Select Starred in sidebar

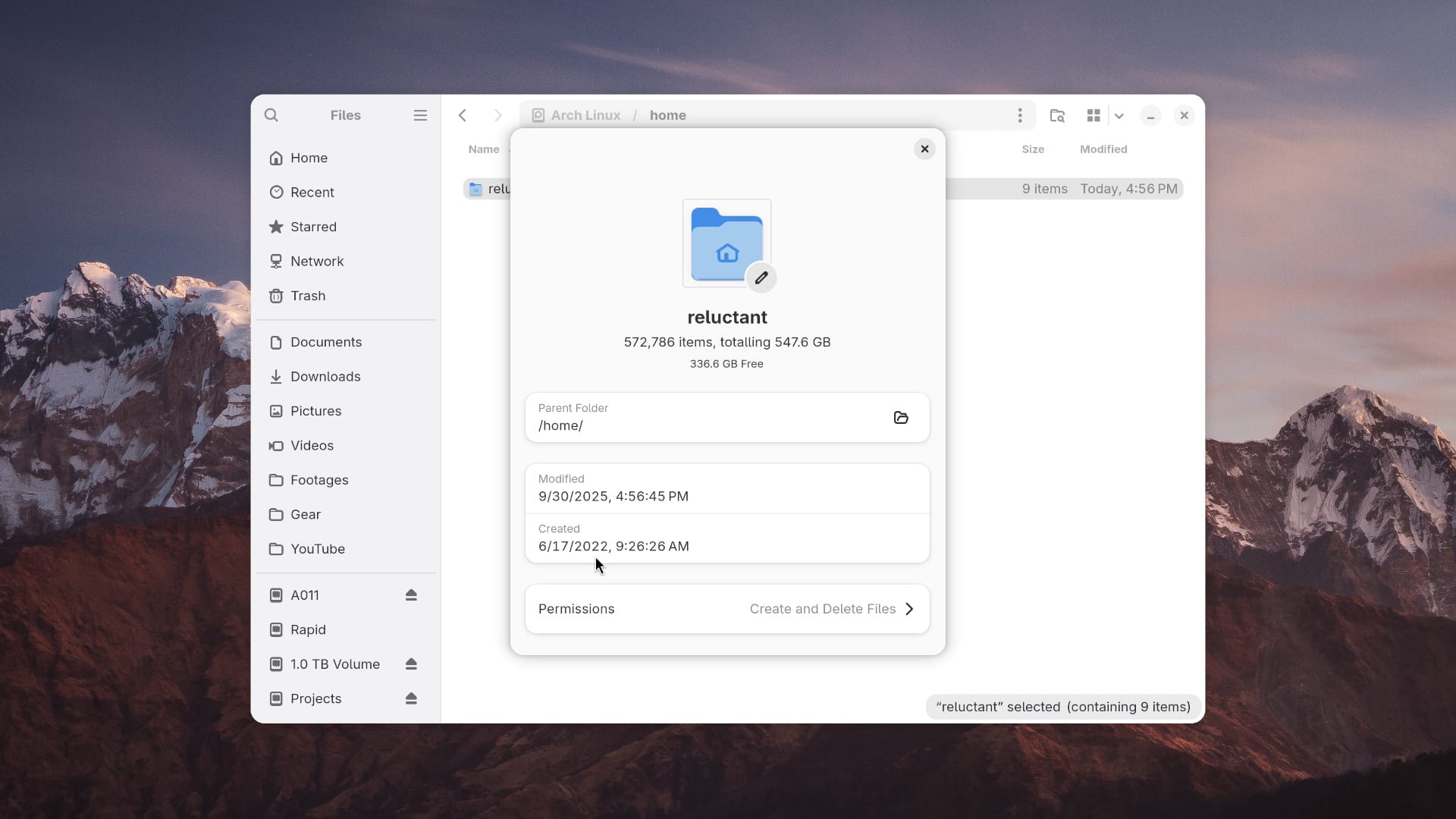click(313, 227)
